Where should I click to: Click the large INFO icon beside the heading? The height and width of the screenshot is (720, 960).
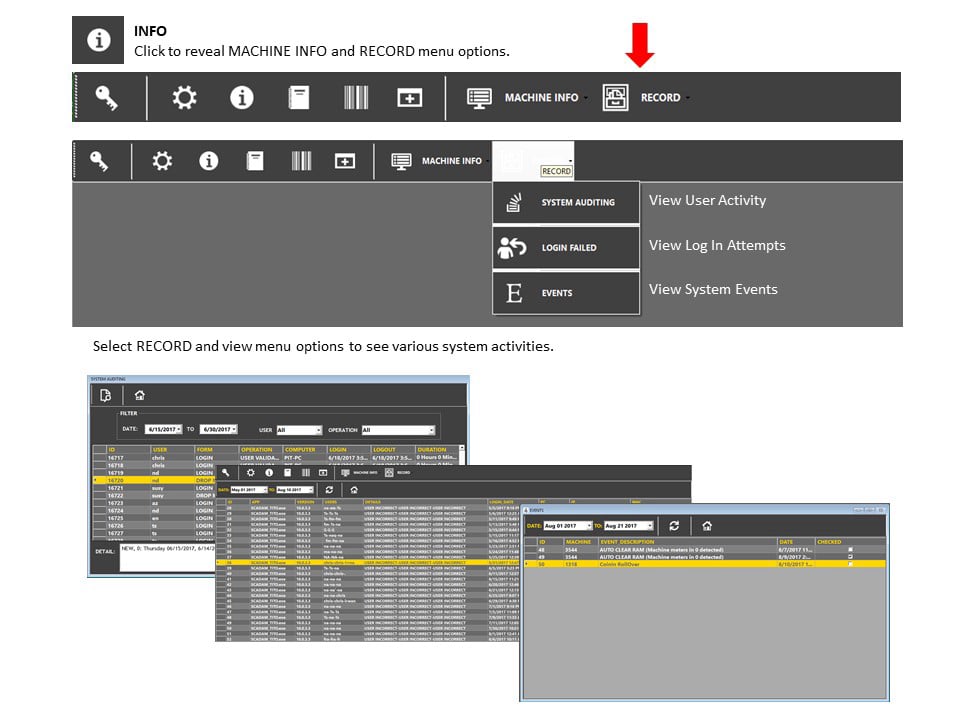point(98,40)
